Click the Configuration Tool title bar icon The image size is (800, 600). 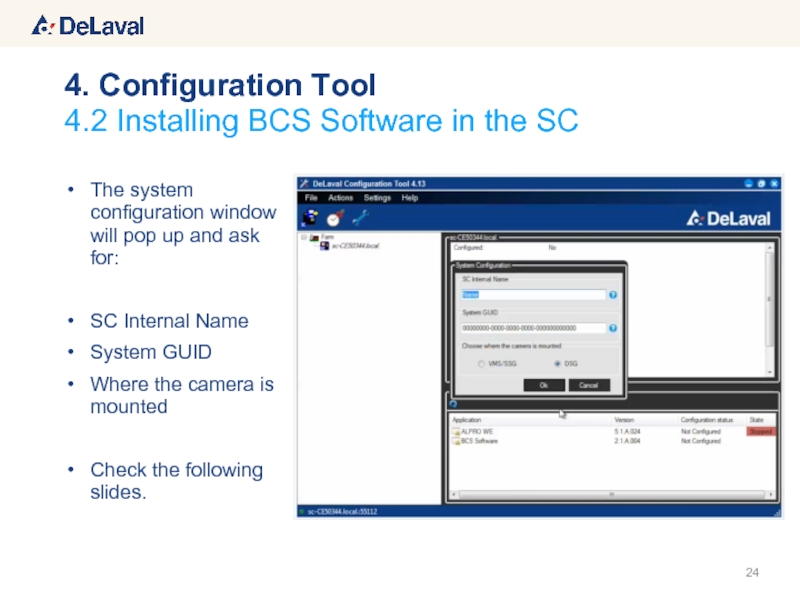304,183
